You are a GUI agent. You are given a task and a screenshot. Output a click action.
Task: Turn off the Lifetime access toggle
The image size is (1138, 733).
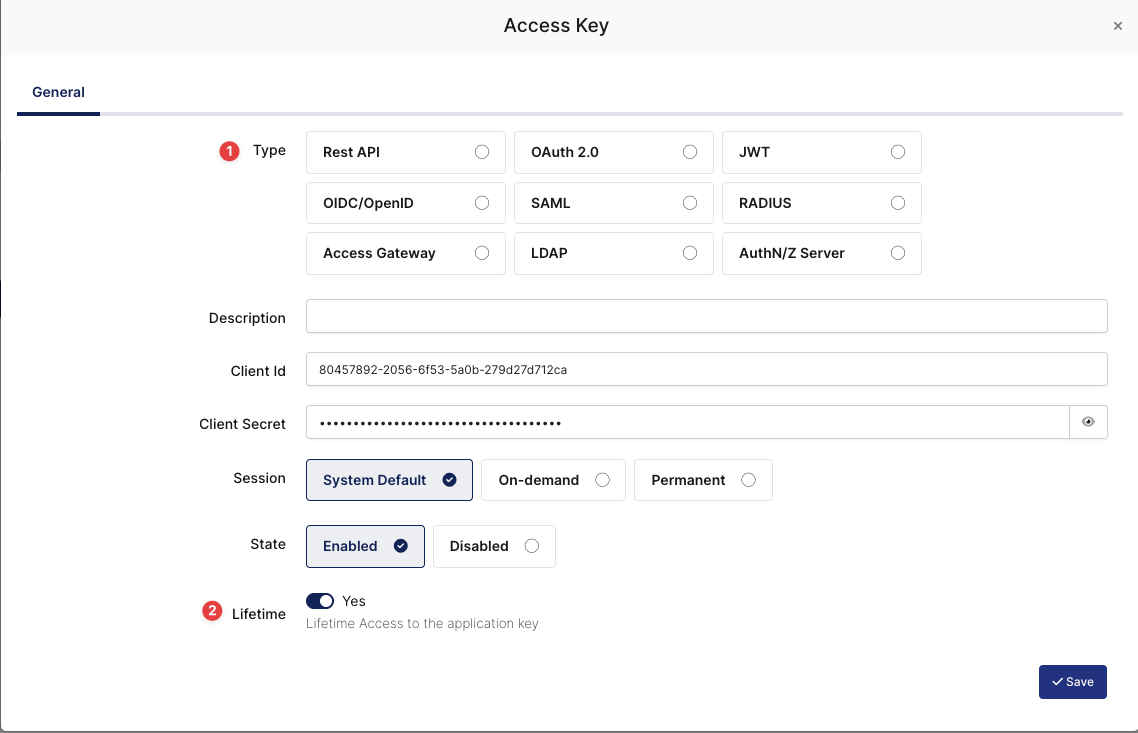[320, 600]
